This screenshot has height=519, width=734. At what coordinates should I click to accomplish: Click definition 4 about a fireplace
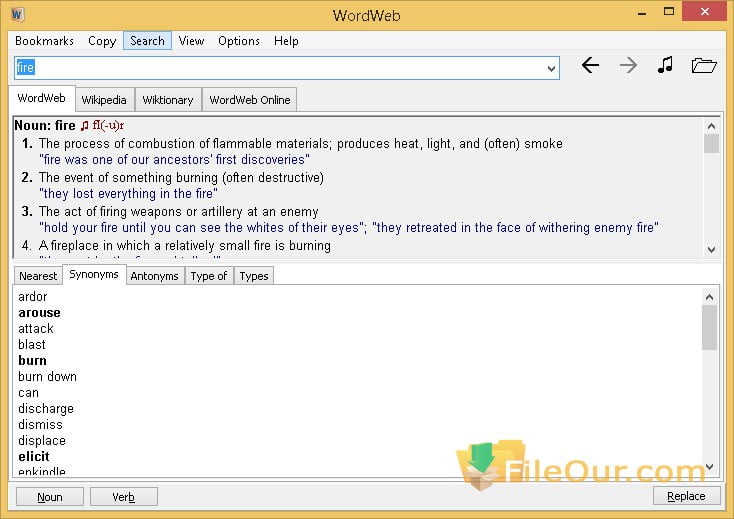(184, 246)
